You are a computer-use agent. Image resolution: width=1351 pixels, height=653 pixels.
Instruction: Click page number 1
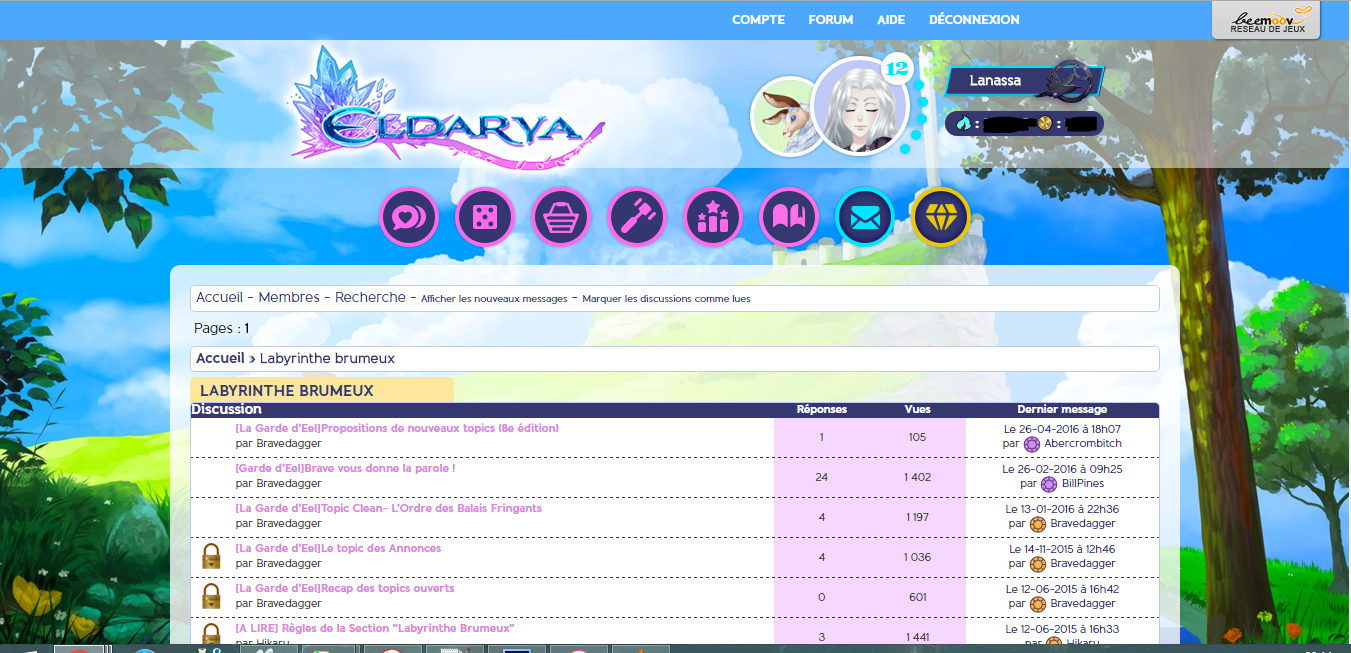[x=246, y=328]
